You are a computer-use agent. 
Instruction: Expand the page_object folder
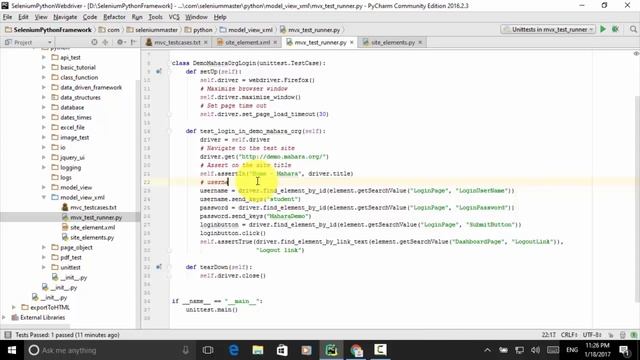(x=44, y=247)
